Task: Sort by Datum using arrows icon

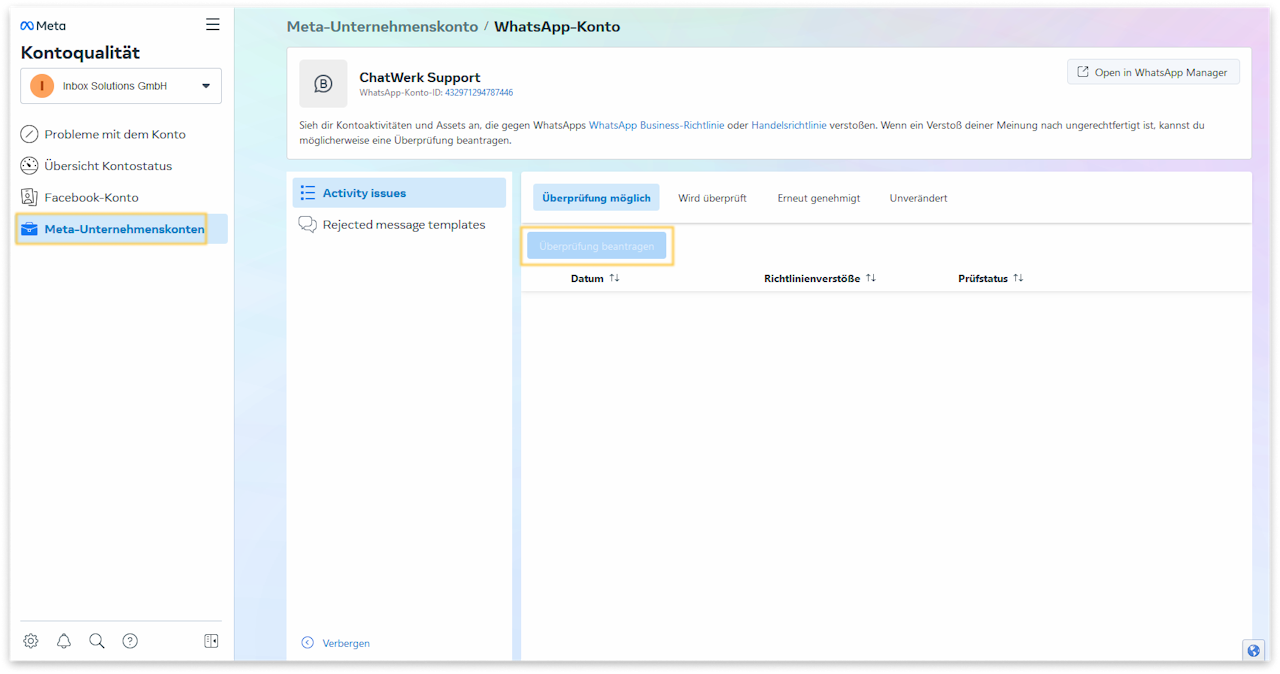Action: click(614, 278)
